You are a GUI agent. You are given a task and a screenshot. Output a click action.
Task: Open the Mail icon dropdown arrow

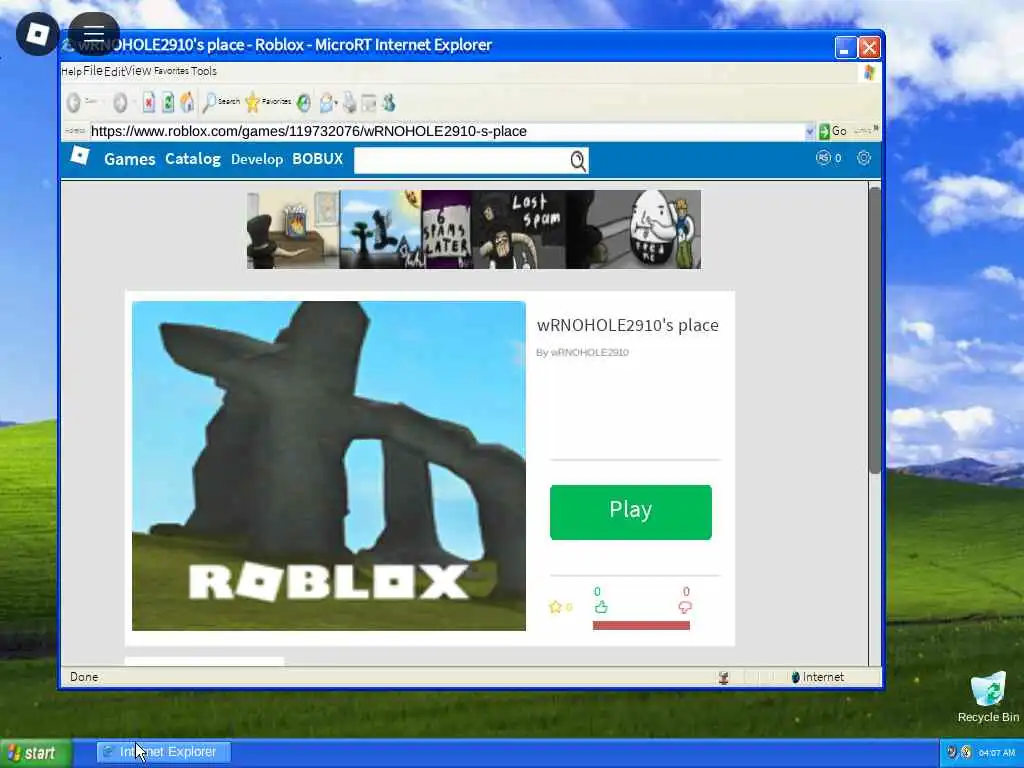(x=336, y=103)
